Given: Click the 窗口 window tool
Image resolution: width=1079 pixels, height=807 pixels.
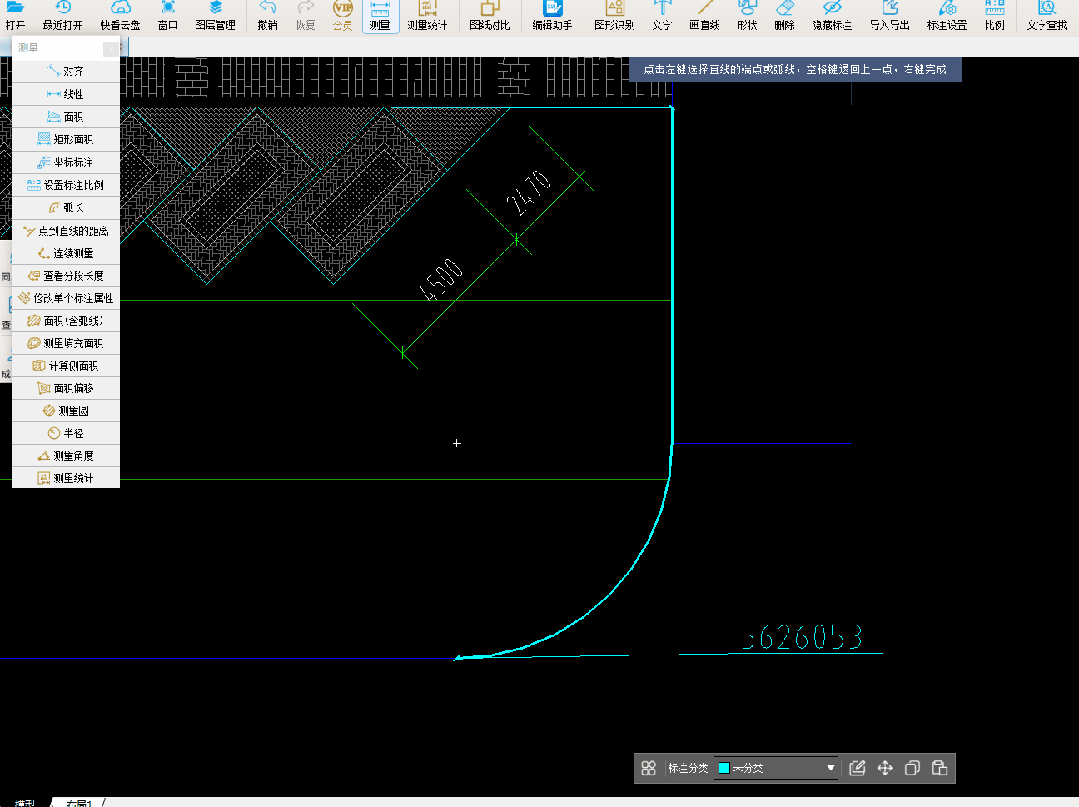Looking at the screenshot, I should pyautogui.click(x=168, y=15).
